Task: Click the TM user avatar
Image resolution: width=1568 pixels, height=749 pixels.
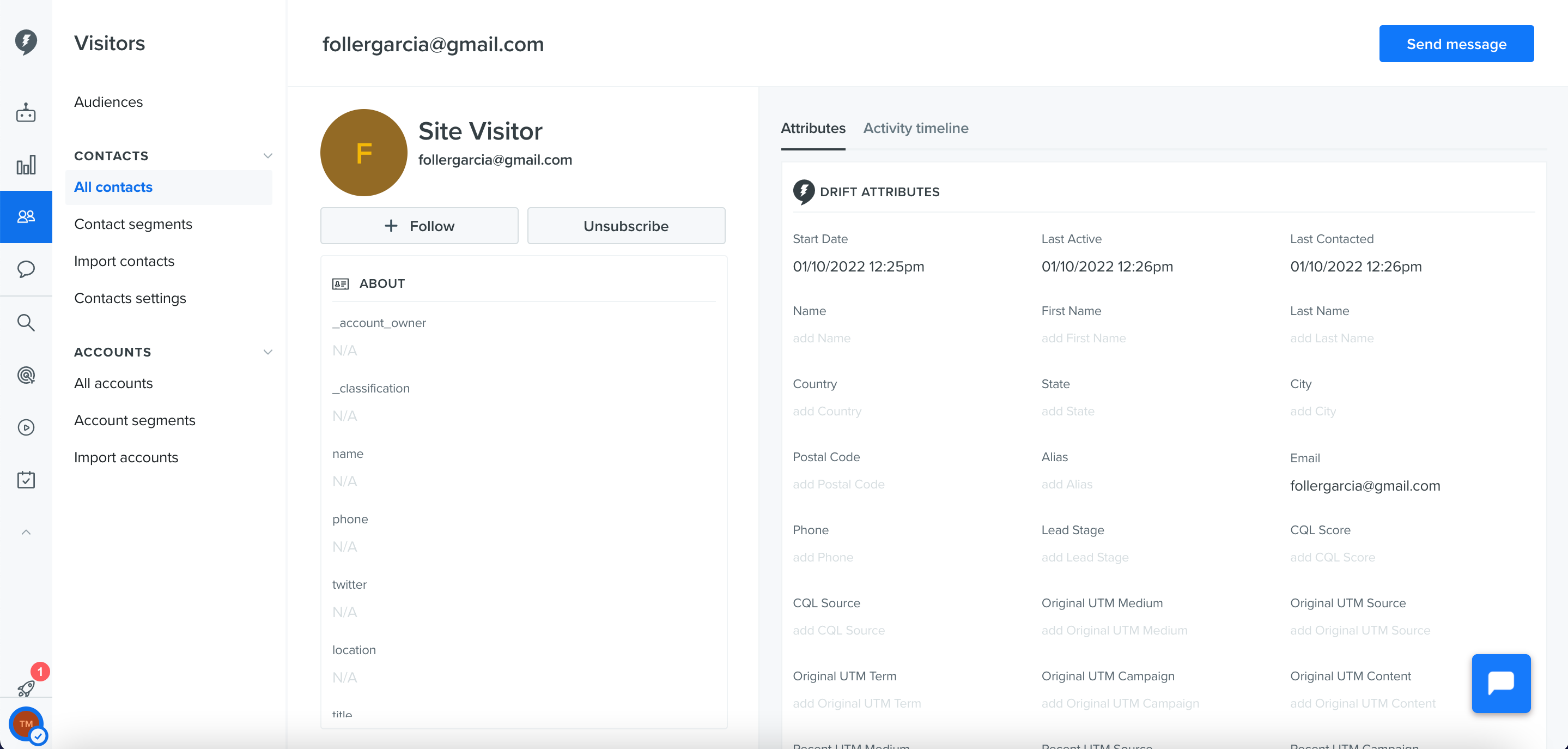Action: click(x=26, y=724)
